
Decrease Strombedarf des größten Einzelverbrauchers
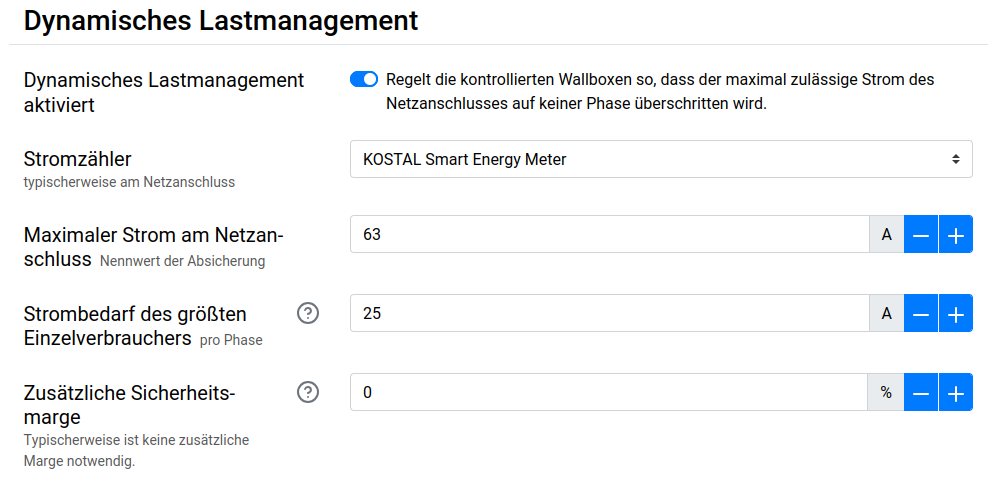click(921, 314)
